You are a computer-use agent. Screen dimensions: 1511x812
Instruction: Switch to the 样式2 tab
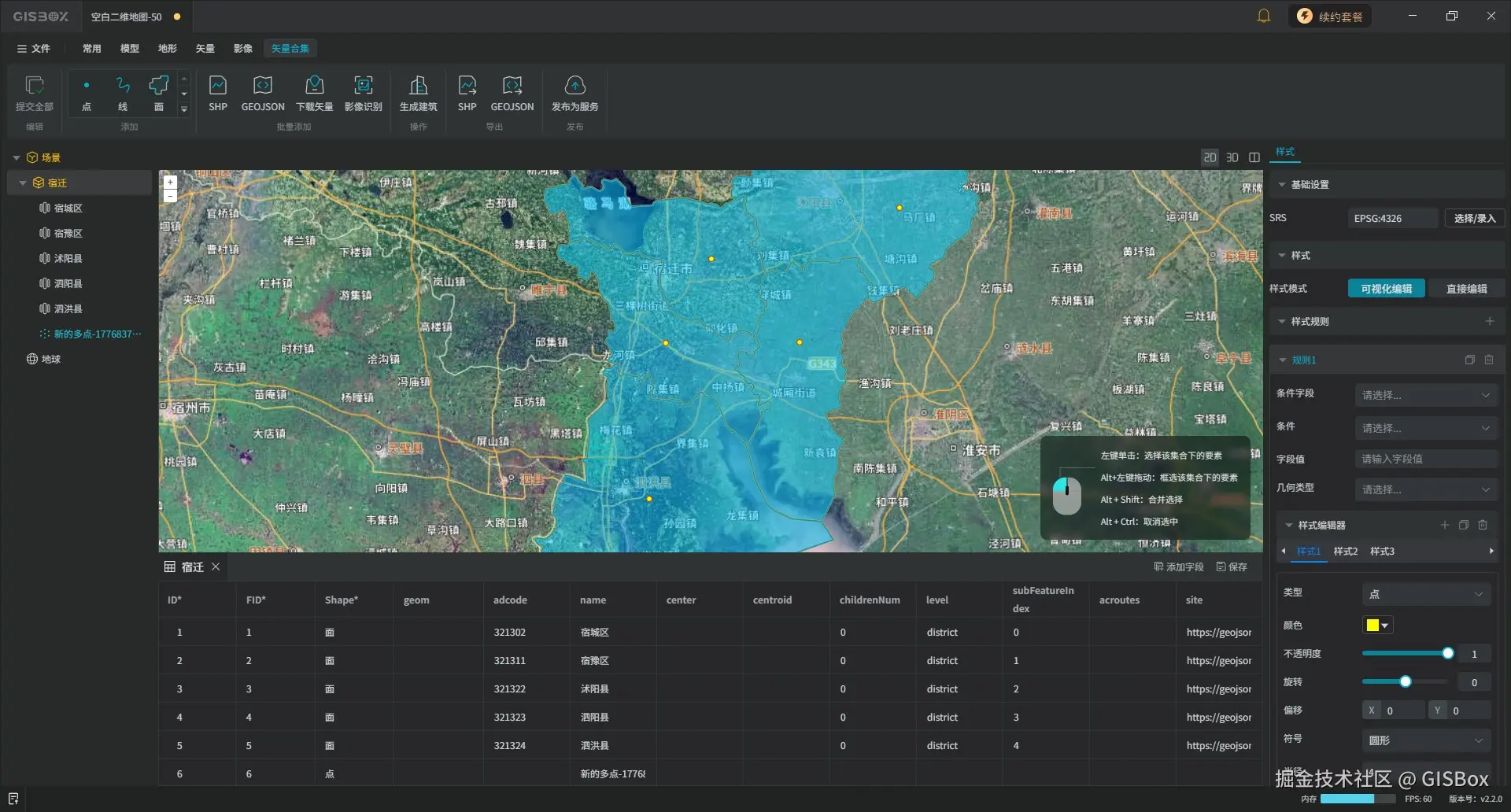pos(1345,552)
